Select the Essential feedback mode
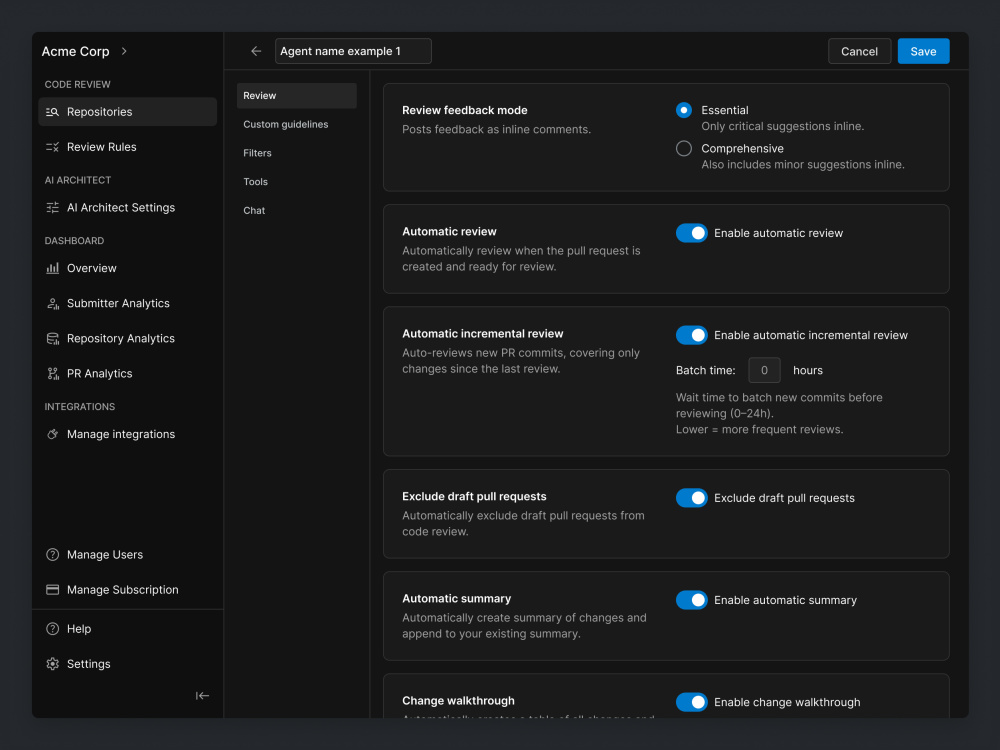Image resolution: width=1000 pixels, height=750 pixels. [x=684, y=110]
